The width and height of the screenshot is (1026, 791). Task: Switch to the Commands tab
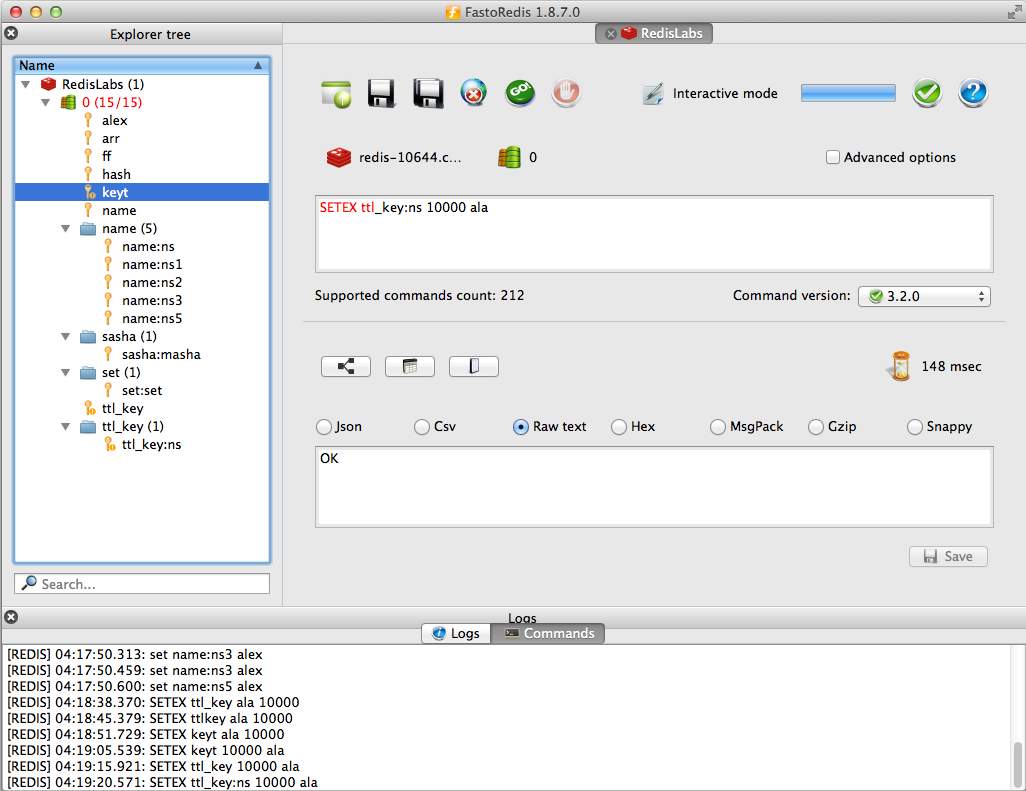pos(548,633)
